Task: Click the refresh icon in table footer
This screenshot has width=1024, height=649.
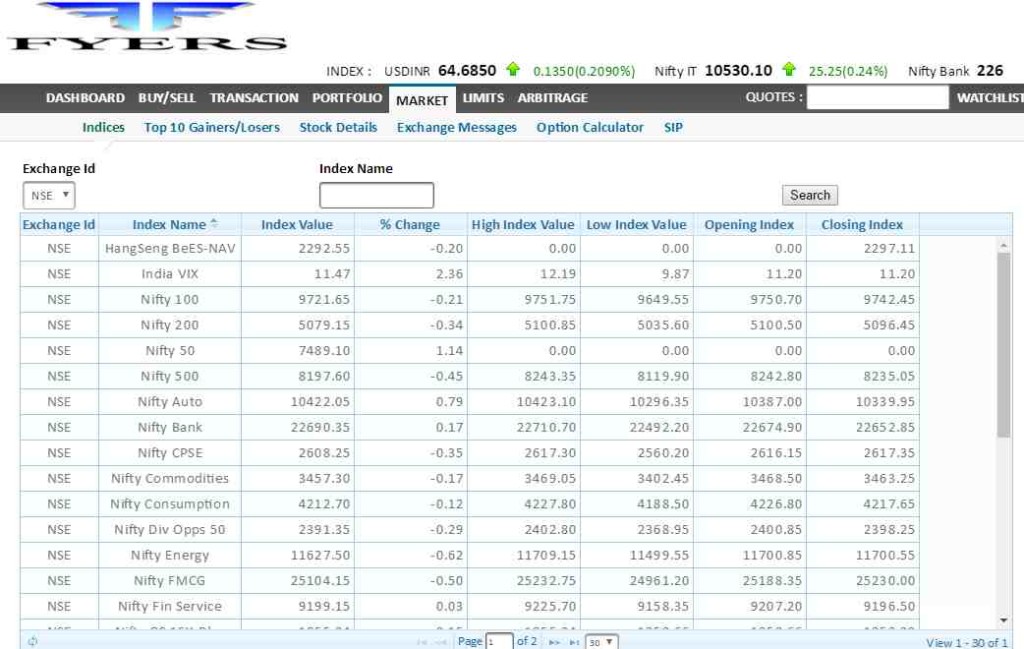Action: point(32,642)
